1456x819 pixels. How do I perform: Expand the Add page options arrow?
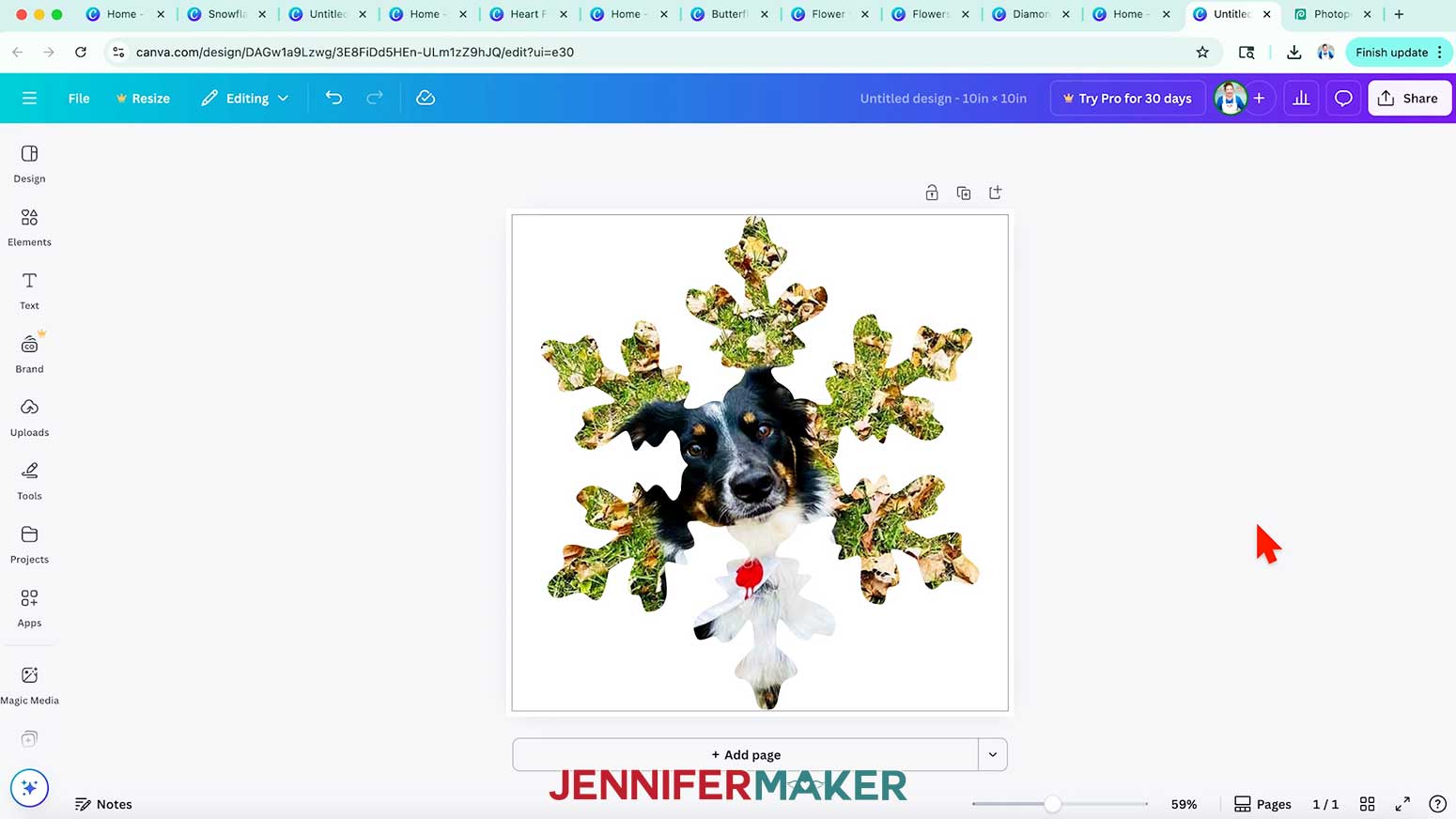coord(993,754)
